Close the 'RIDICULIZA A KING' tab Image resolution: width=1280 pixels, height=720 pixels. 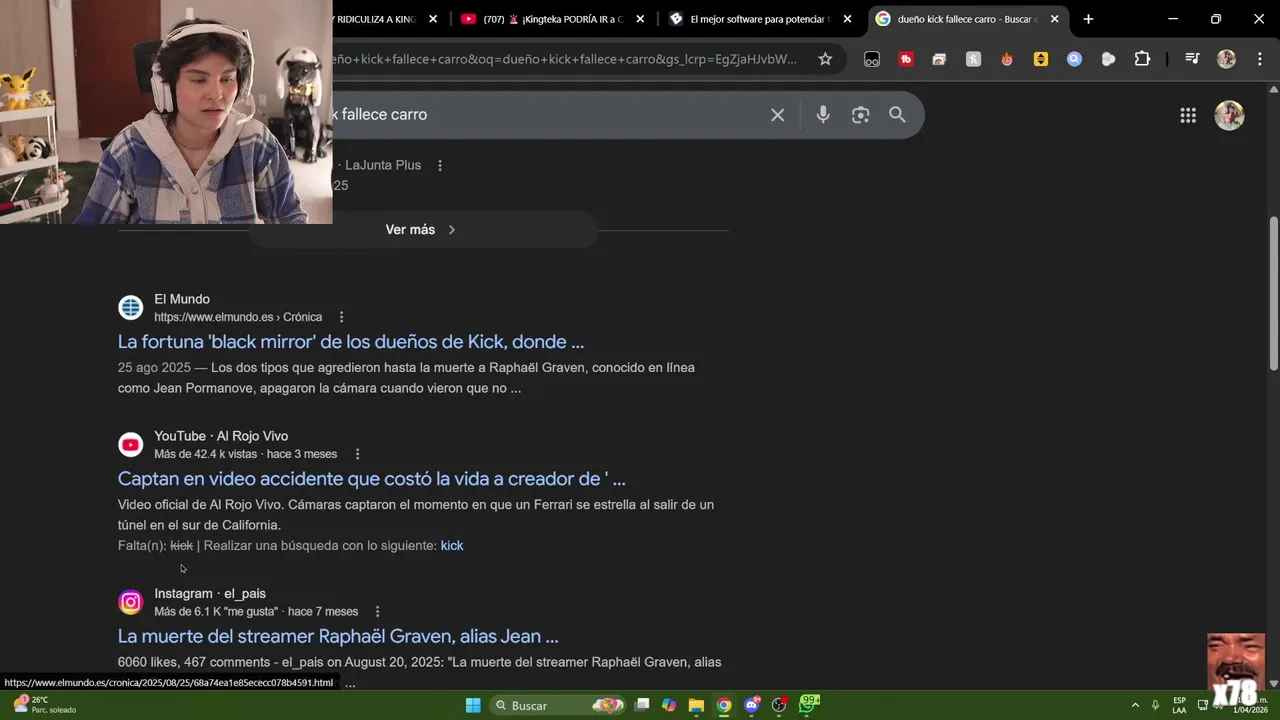click(x=433, y=19)
